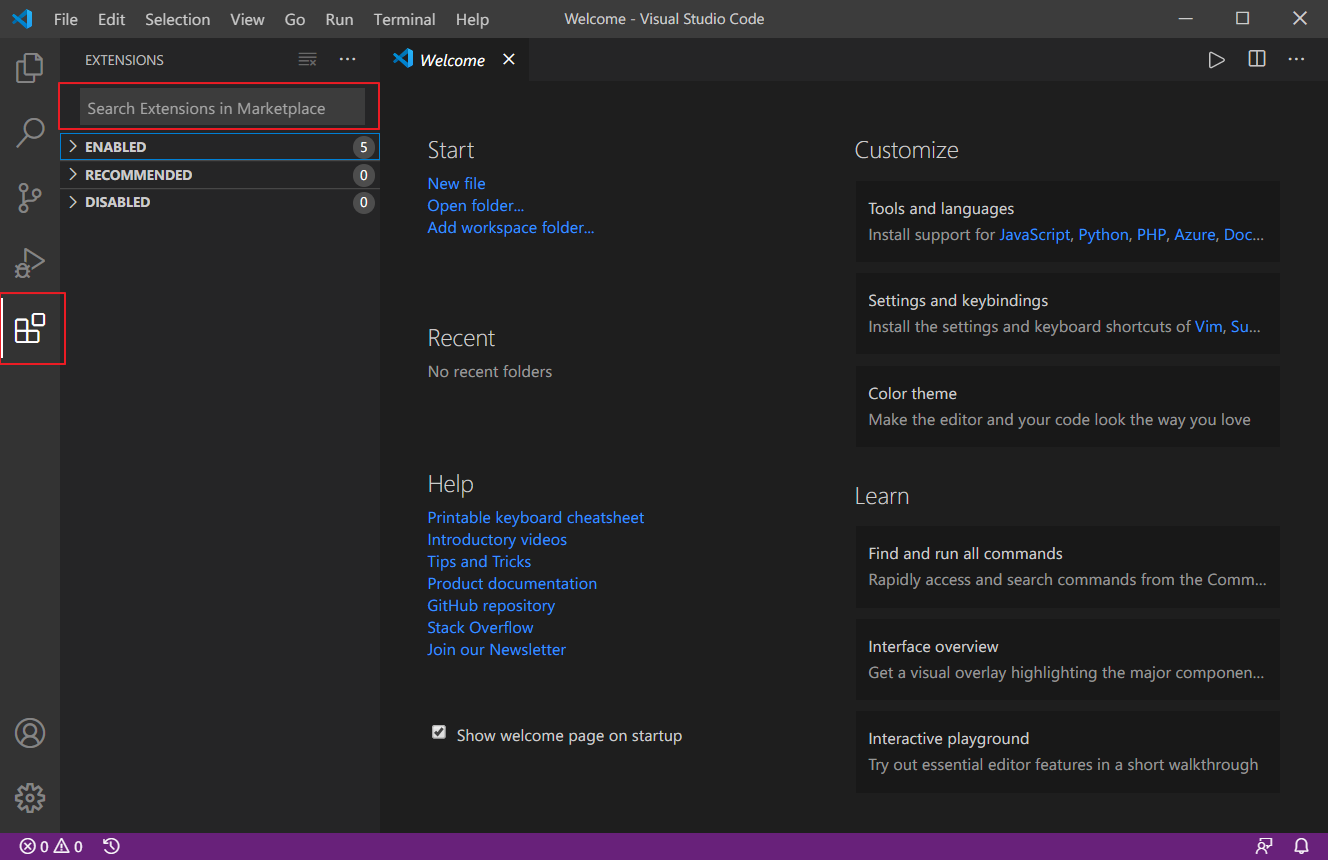1328x860 pixels.
Task: Open the Accounts menu icon
Action: click(x=30, y=733)
